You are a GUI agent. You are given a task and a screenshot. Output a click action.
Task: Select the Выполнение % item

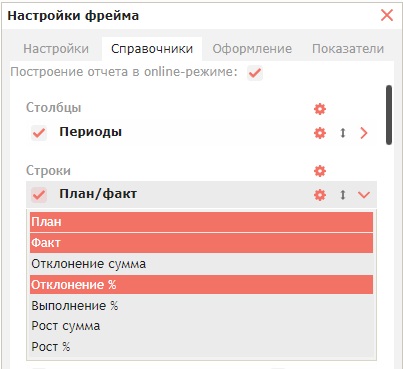coord(201,306)
